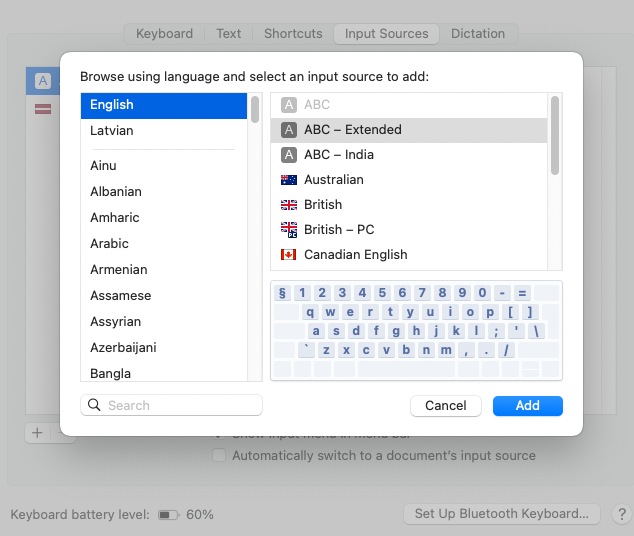The image size is (634, 536).
Task: Toggle Automatically switch to document's input source
Action: 219,455
